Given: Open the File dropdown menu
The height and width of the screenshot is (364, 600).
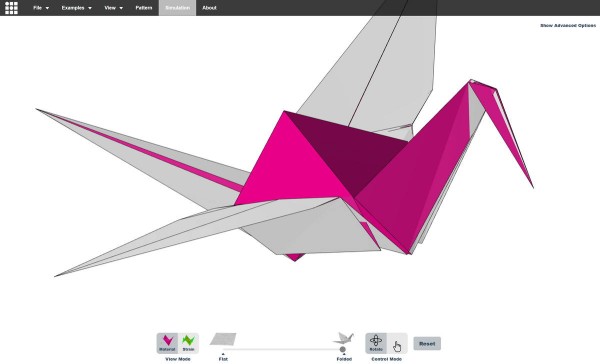Looking at the screenshot, I should coord(41,8).
